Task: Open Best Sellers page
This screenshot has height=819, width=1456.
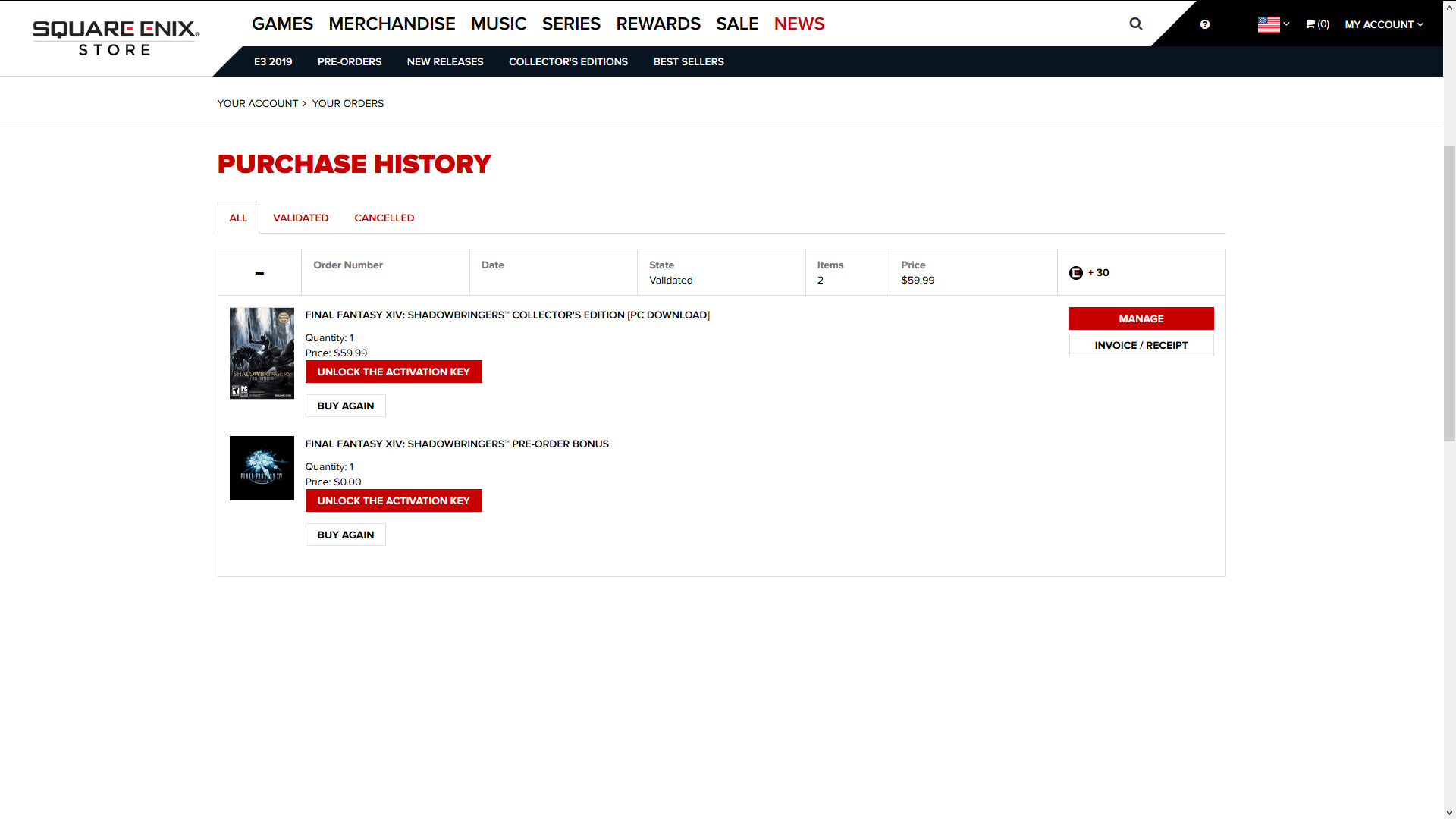Action: tap(689, 61)
